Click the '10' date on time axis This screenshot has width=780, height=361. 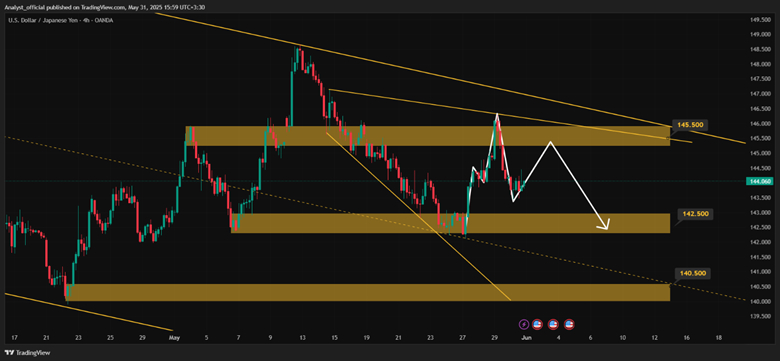pyautogui.click(x=622, y=338)
